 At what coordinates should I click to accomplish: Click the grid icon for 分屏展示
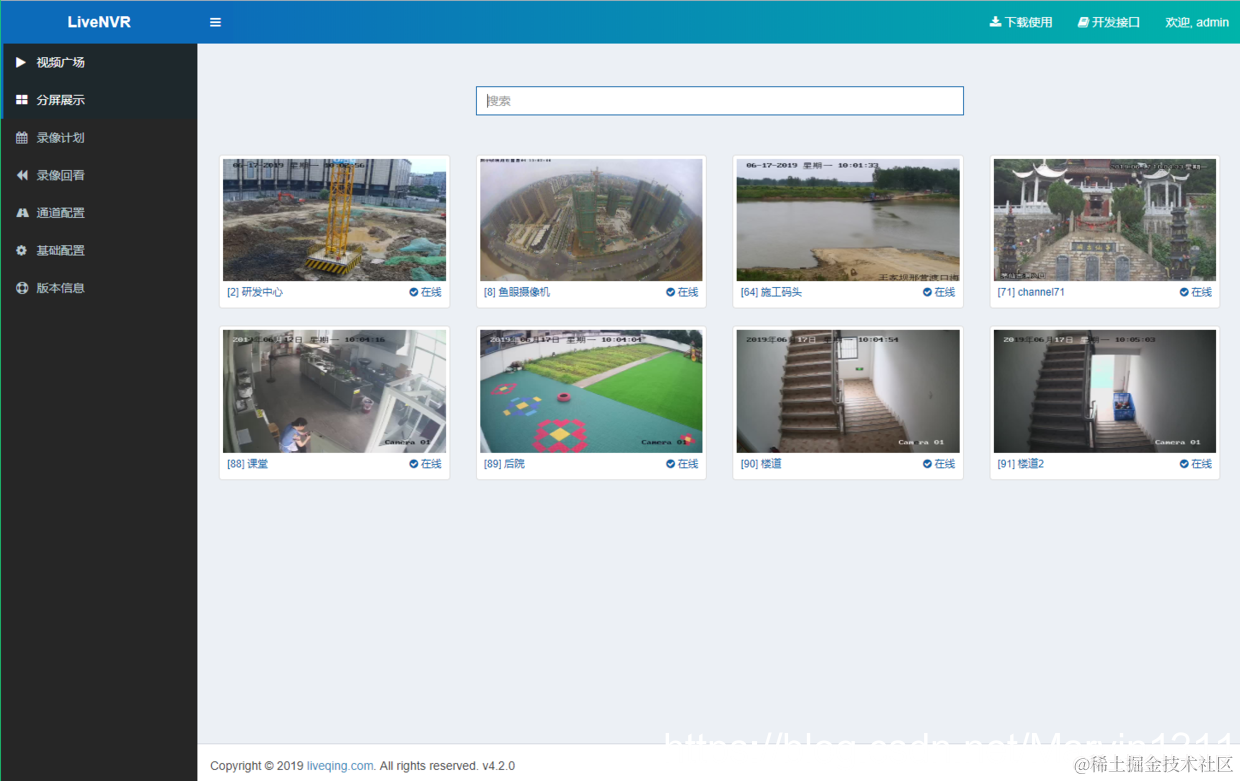tap(21, 100)
